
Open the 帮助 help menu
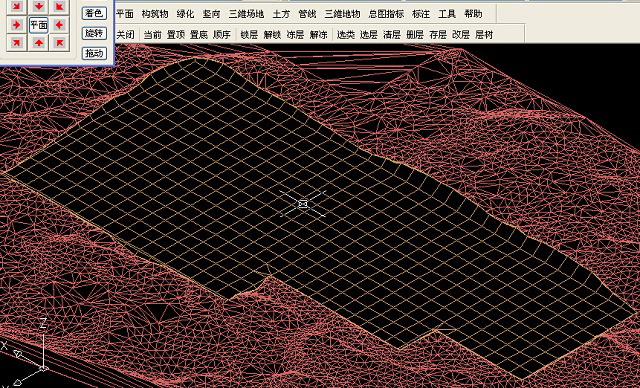(x=473, y=14)
